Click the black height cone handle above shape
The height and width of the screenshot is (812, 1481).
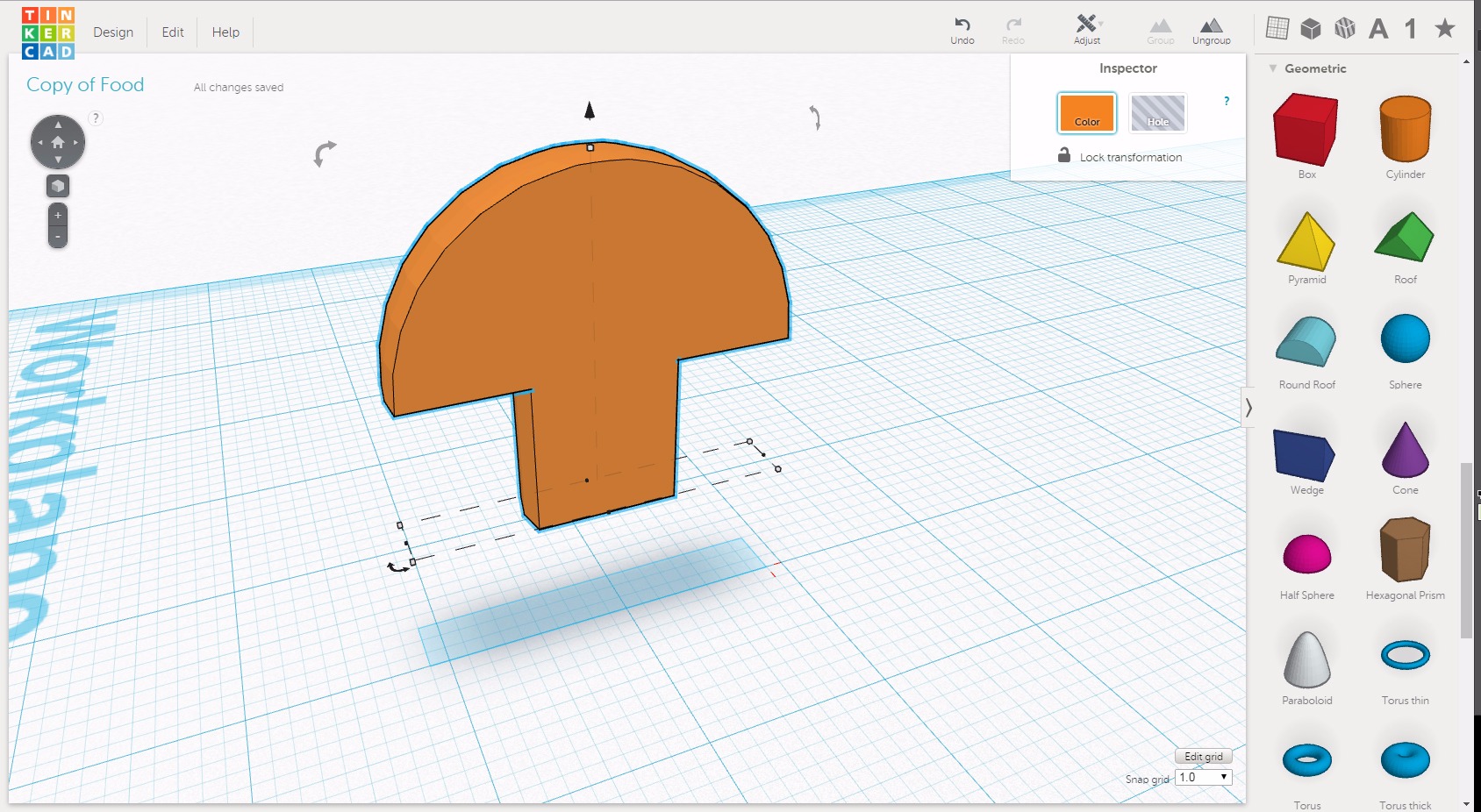590,110
